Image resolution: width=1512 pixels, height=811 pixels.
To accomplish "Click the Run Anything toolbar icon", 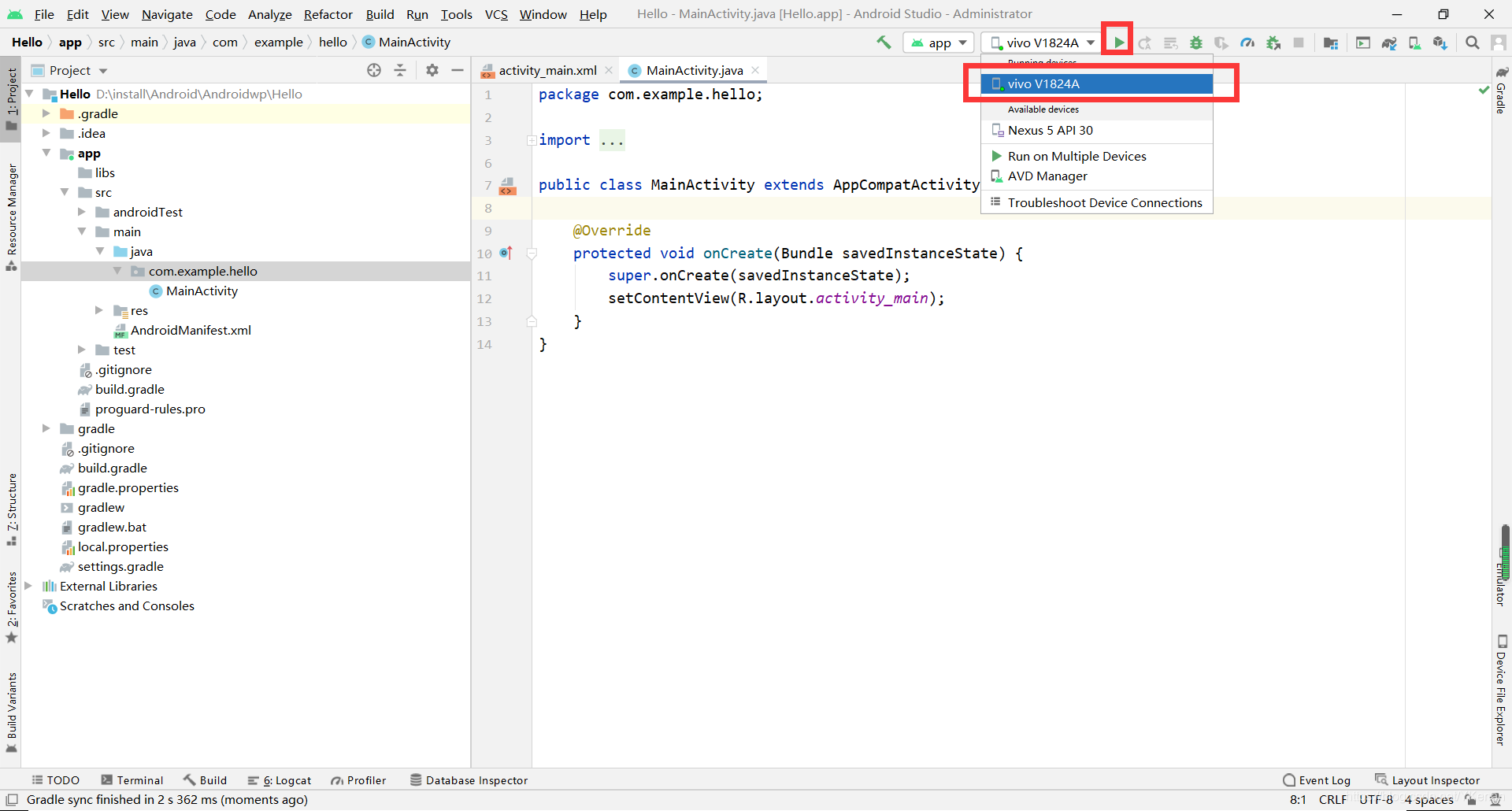I will click(1363, 43).
